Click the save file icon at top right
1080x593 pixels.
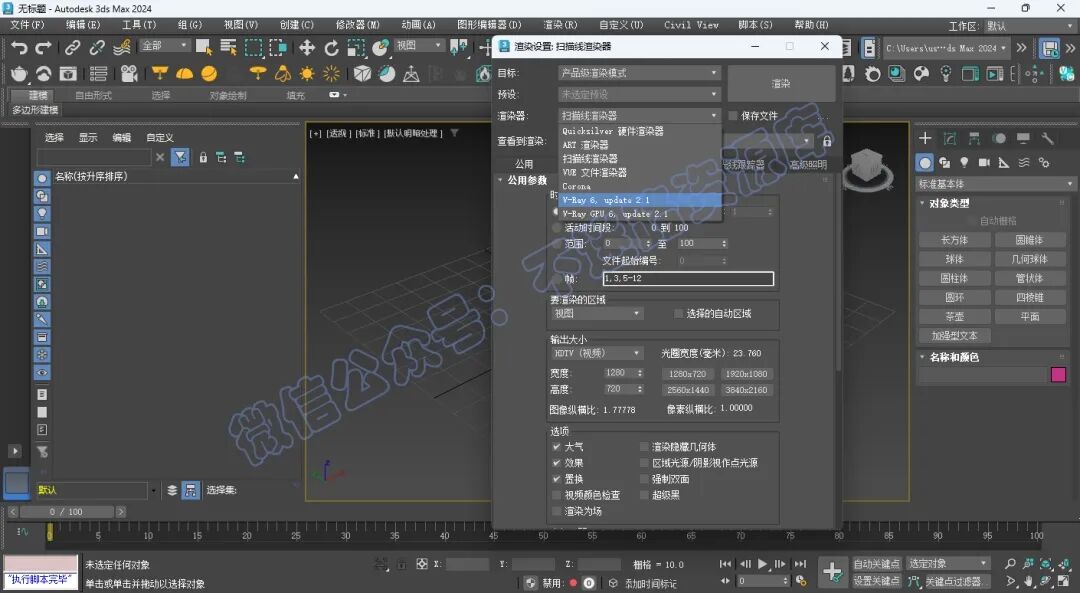point(1049,48)
